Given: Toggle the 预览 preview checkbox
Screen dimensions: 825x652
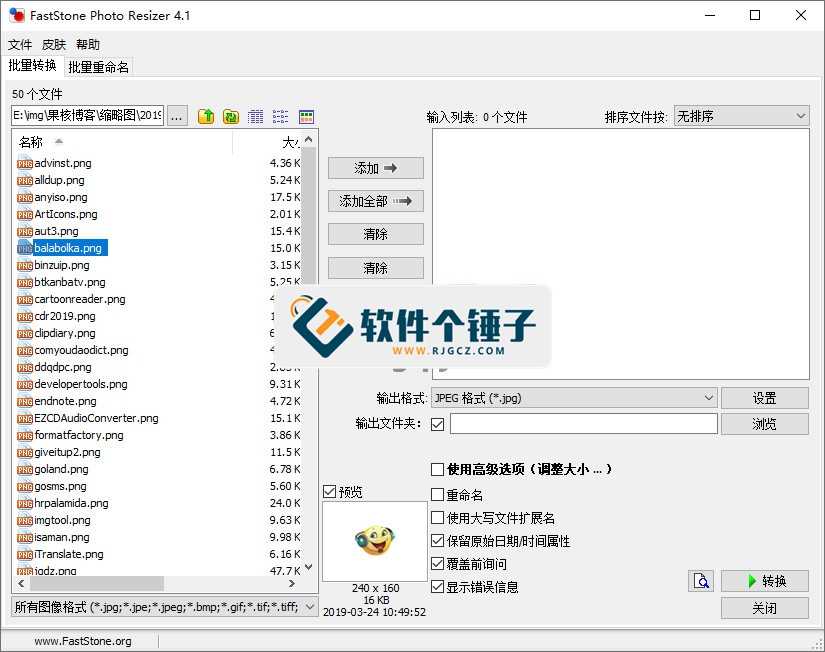Looking at the screenshot, I should tap(329, 491).
